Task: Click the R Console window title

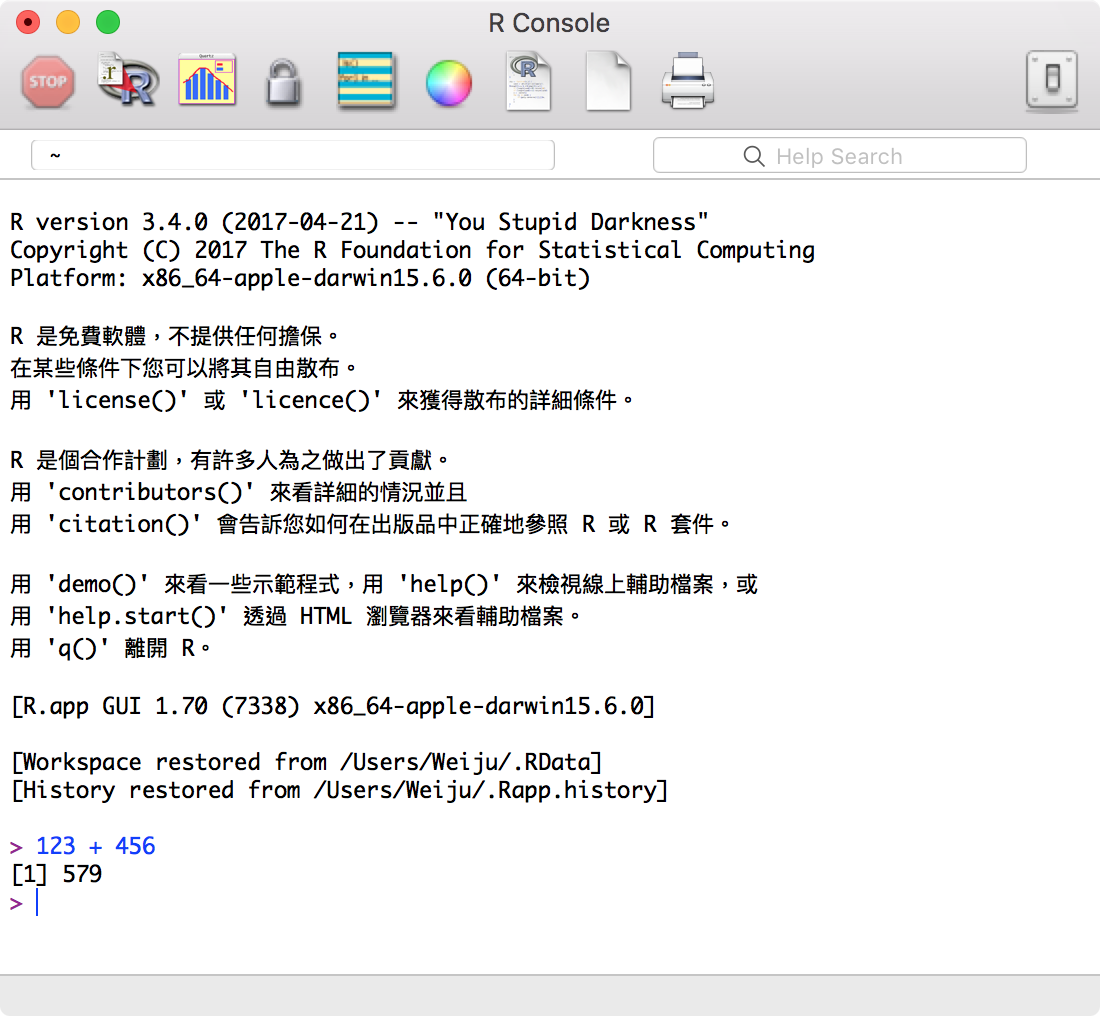Action: [x=549, y=23]
